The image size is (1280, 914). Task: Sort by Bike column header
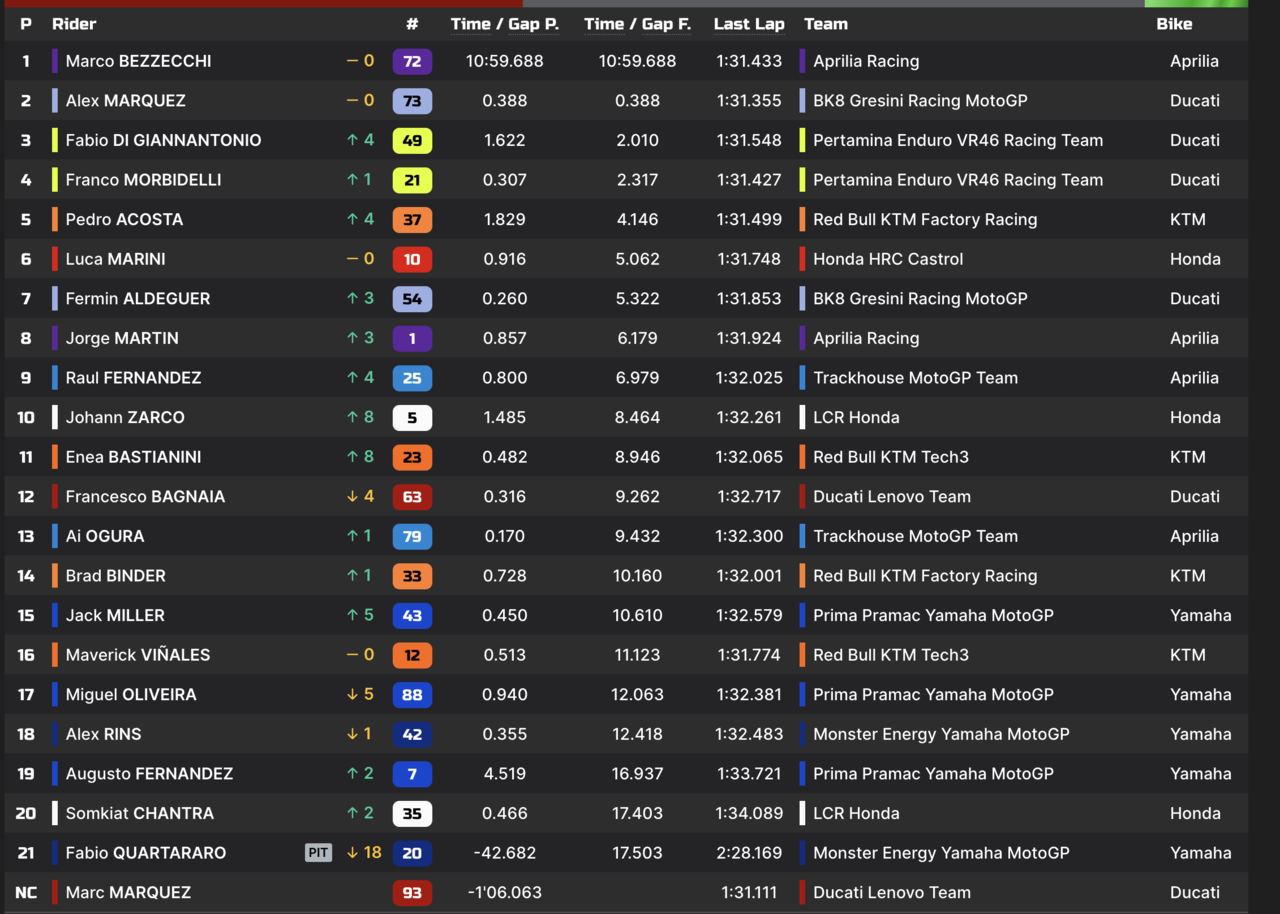(1174, 24)
